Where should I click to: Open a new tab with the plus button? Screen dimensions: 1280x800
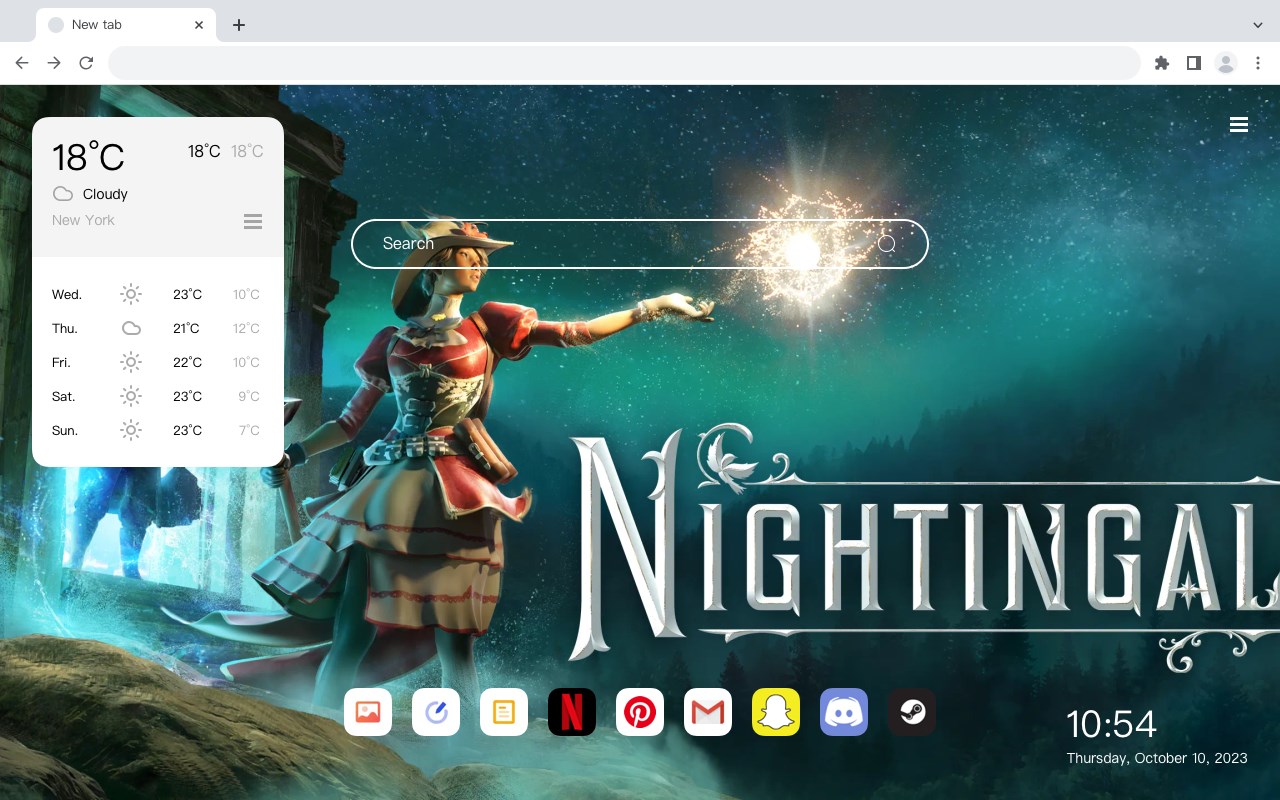point(238,25)
